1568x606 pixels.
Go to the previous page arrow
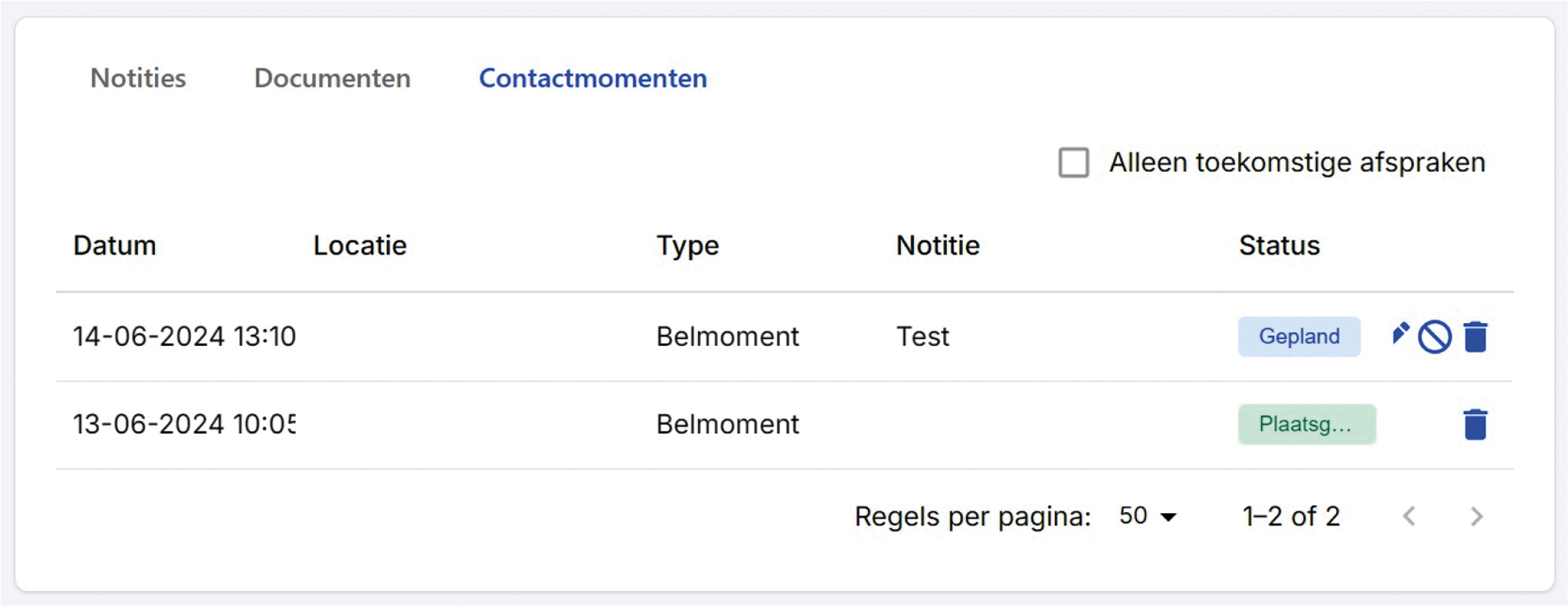tap(1410, 517)
